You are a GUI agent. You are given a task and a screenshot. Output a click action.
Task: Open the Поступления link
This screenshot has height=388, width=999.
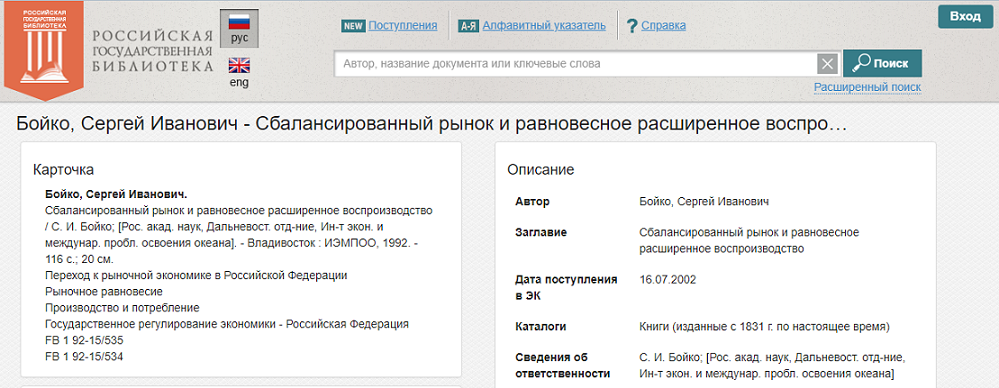[403, 25]
